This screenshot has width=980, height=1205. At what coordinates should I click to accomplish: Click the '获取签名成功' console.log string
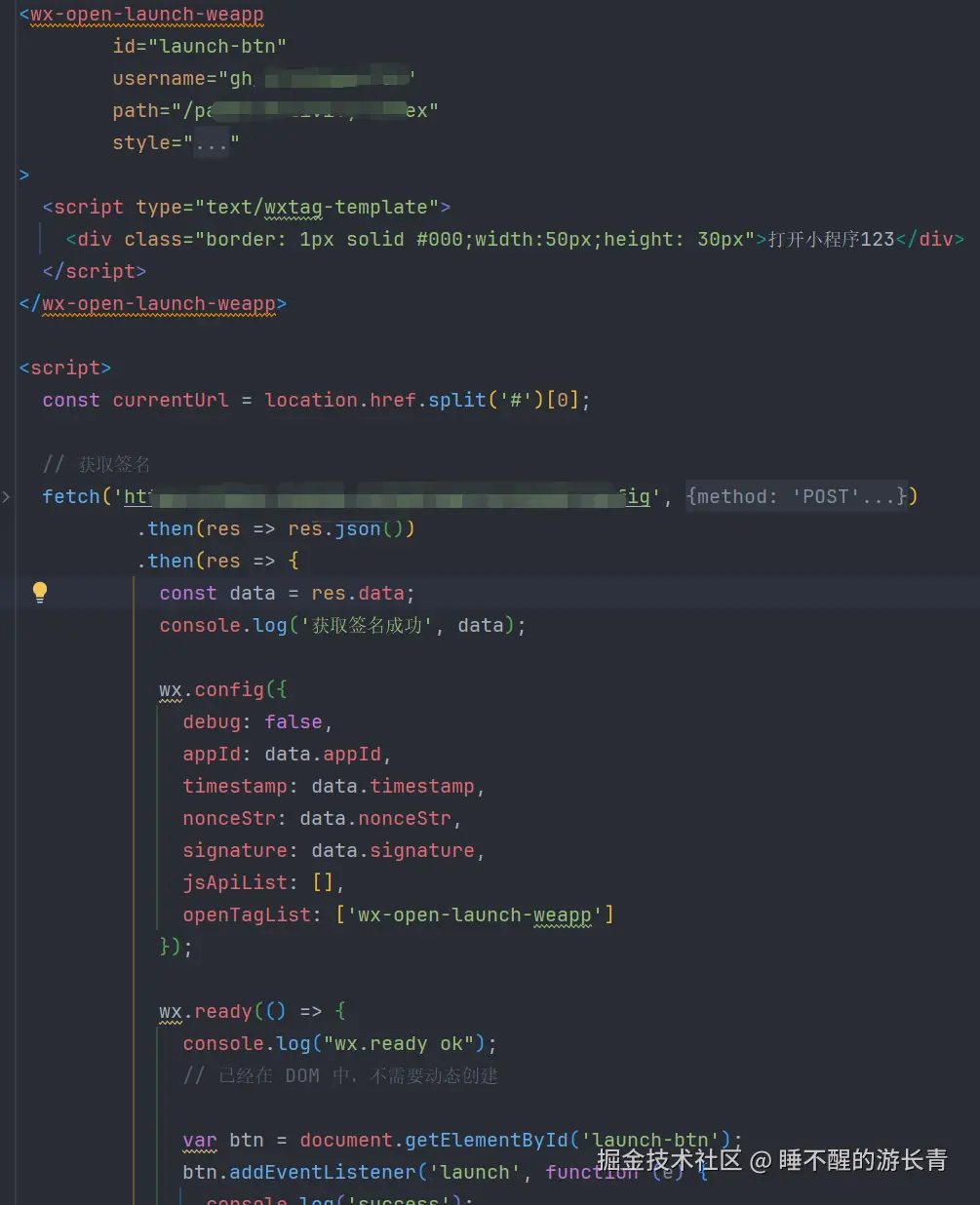(367, 626)
